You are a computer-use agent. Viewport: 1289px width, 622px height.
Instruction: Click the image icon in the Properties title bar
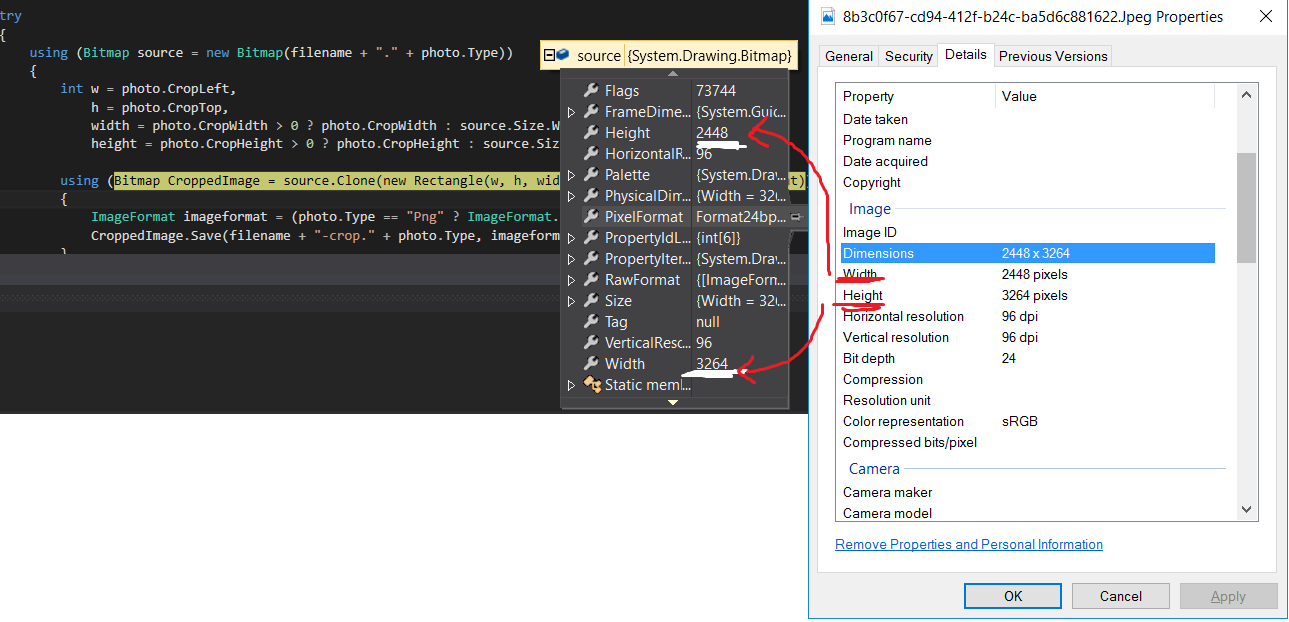pyautogui.click(x=827, y=16)
